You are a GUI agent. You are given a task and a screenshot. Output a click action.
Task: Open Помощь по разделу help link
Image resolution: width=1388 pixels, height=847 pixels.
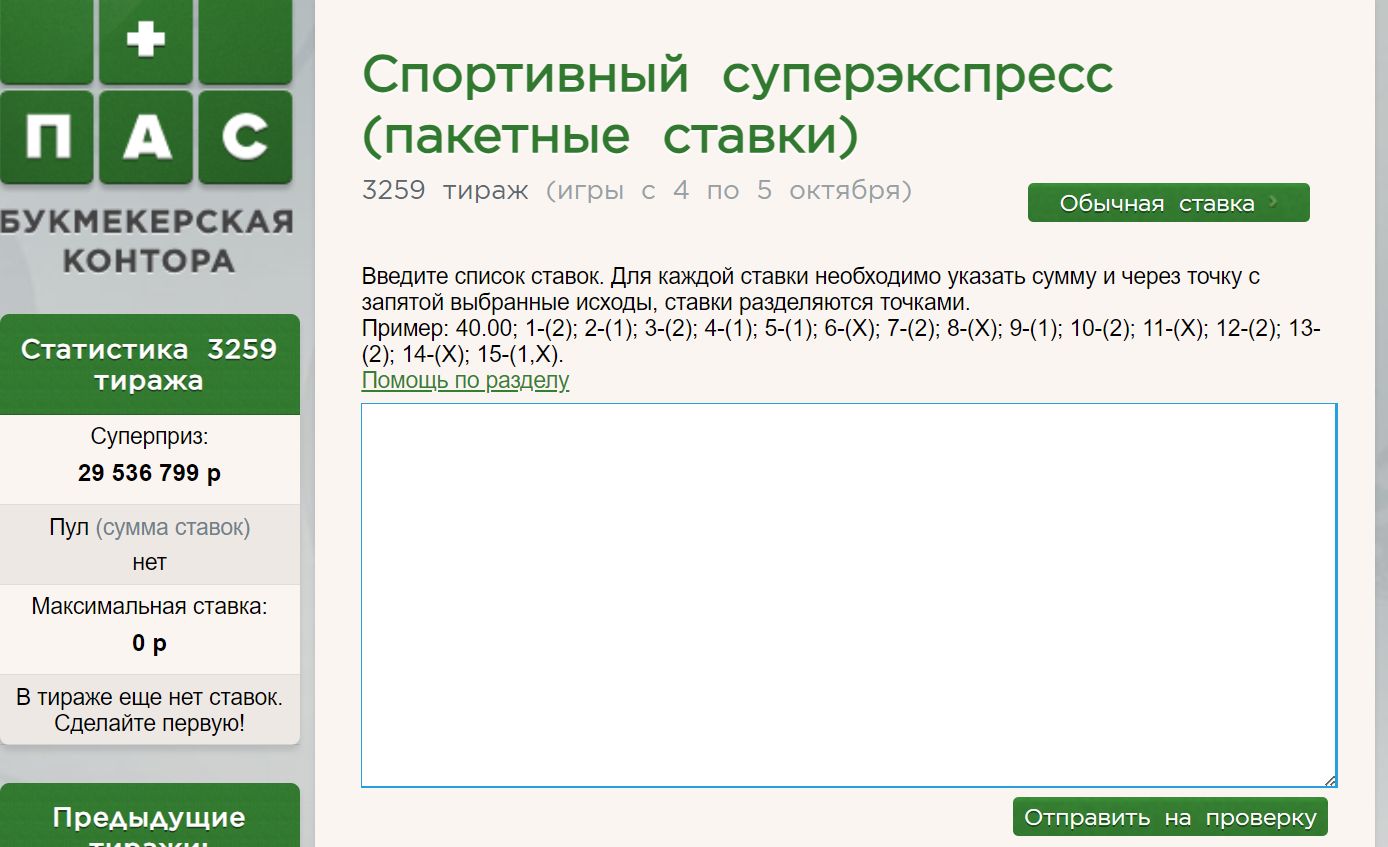465,380
